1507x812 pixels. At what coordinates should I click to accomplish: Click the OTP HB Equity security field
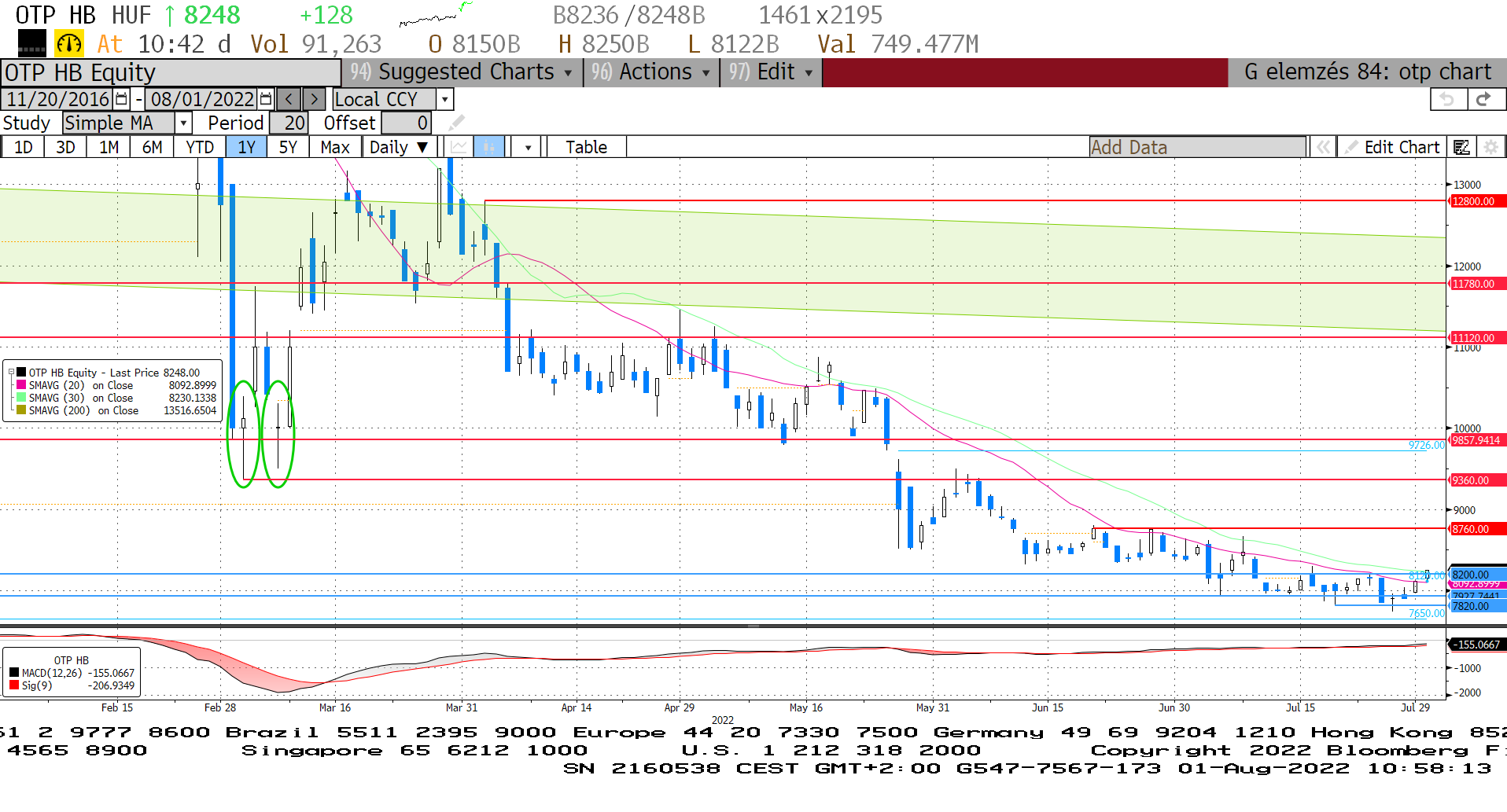click(170, 72)
